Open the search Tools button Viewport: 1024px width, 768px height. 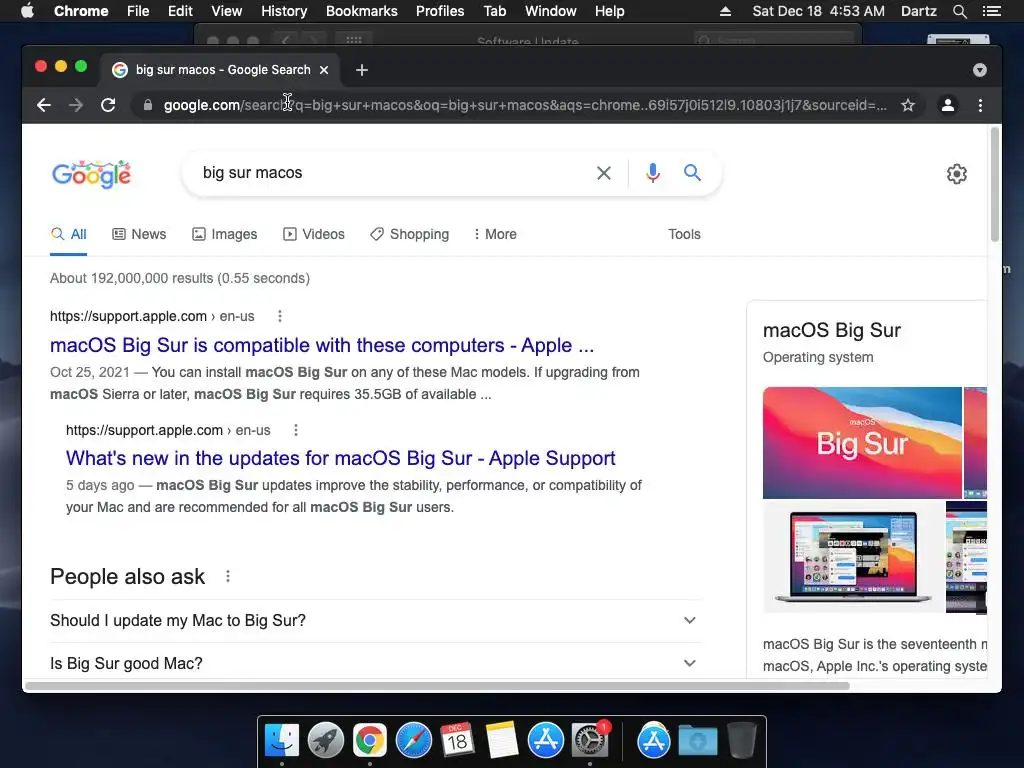tap(684, 234)
